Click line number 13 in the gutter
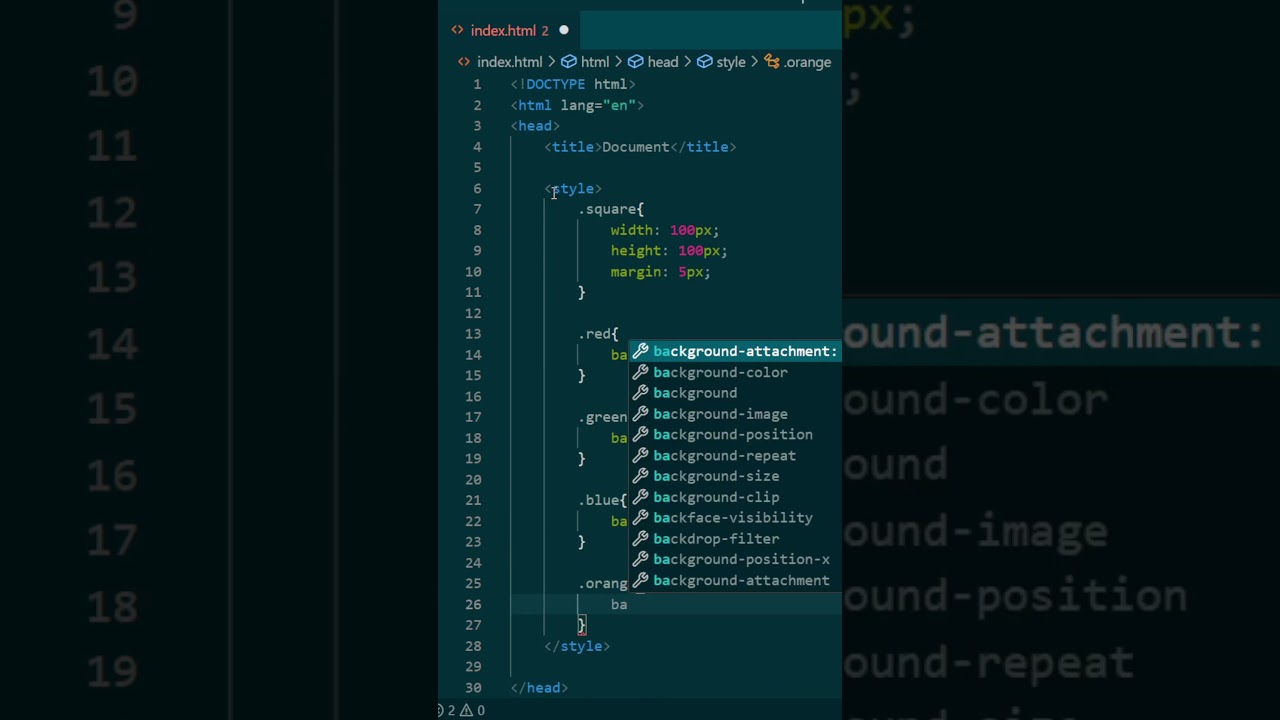This screenshot has width=1280, height=720. click(x=473, y=334)
